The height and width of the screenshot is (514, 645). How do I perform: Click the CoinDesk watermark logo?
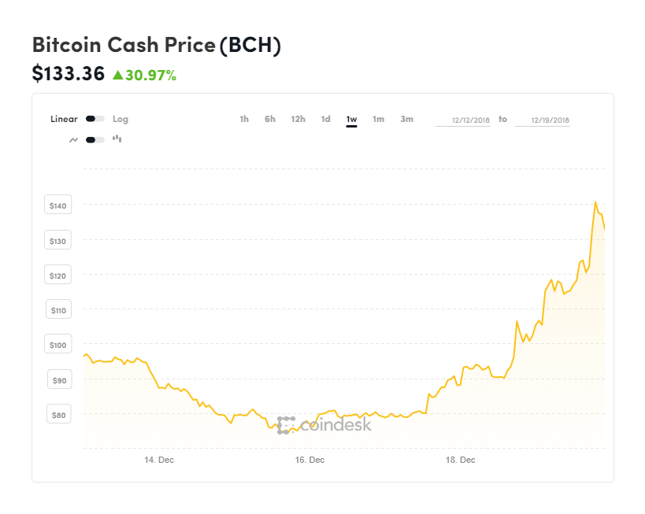(324, 425)
